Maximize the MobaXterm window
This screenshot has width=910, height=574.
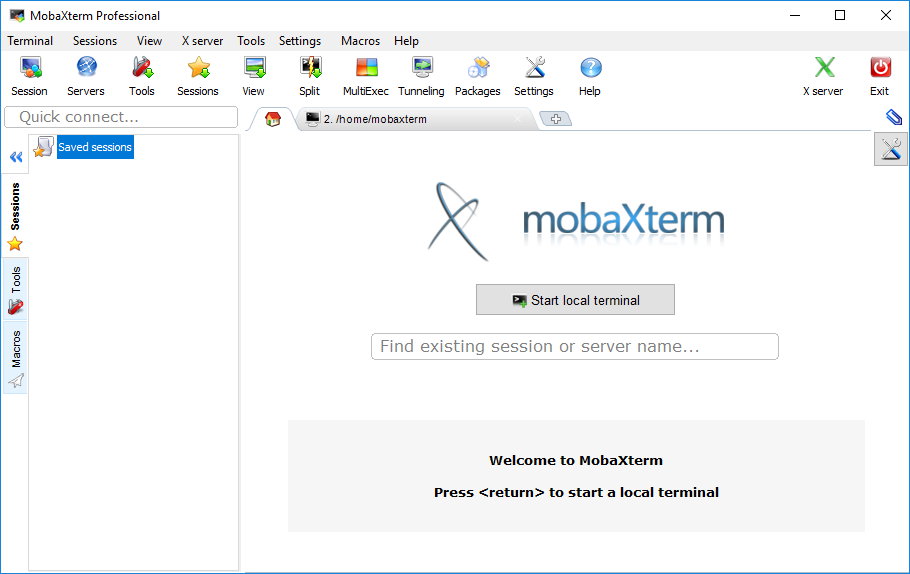coord(840,15)
